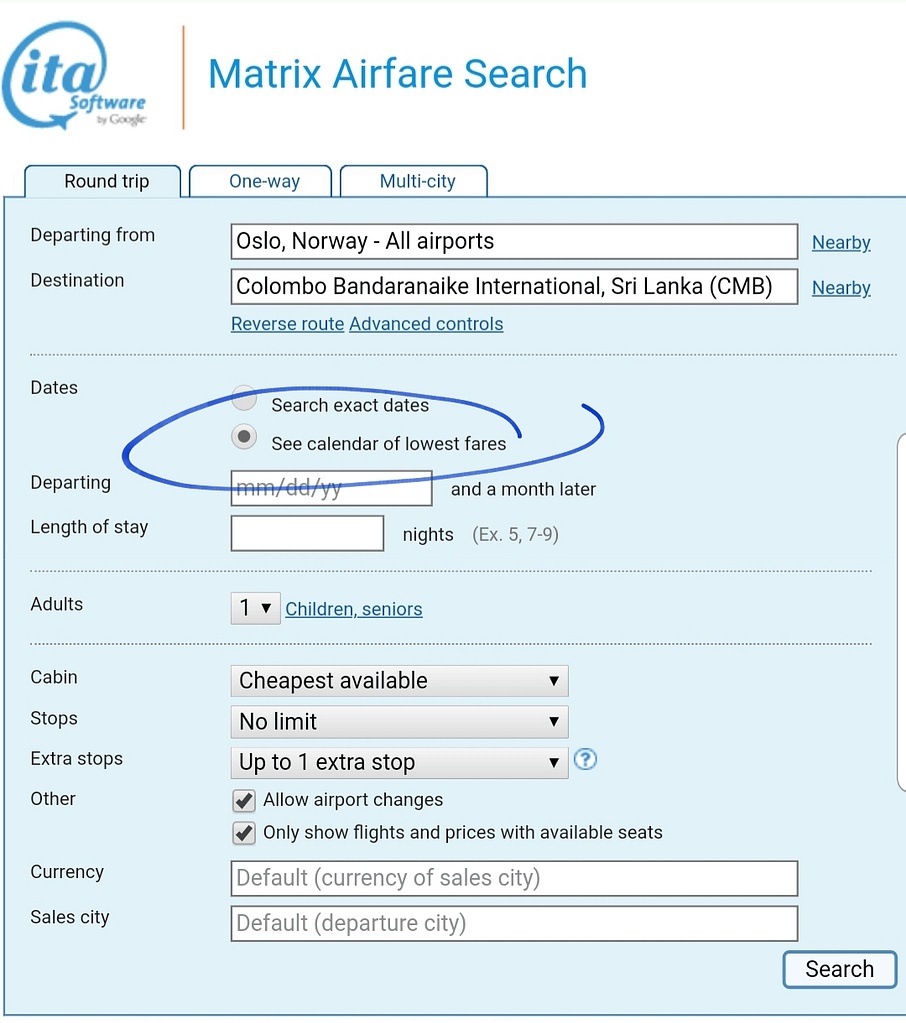Uncheck Allow airport changes

(x=243, y=800)
